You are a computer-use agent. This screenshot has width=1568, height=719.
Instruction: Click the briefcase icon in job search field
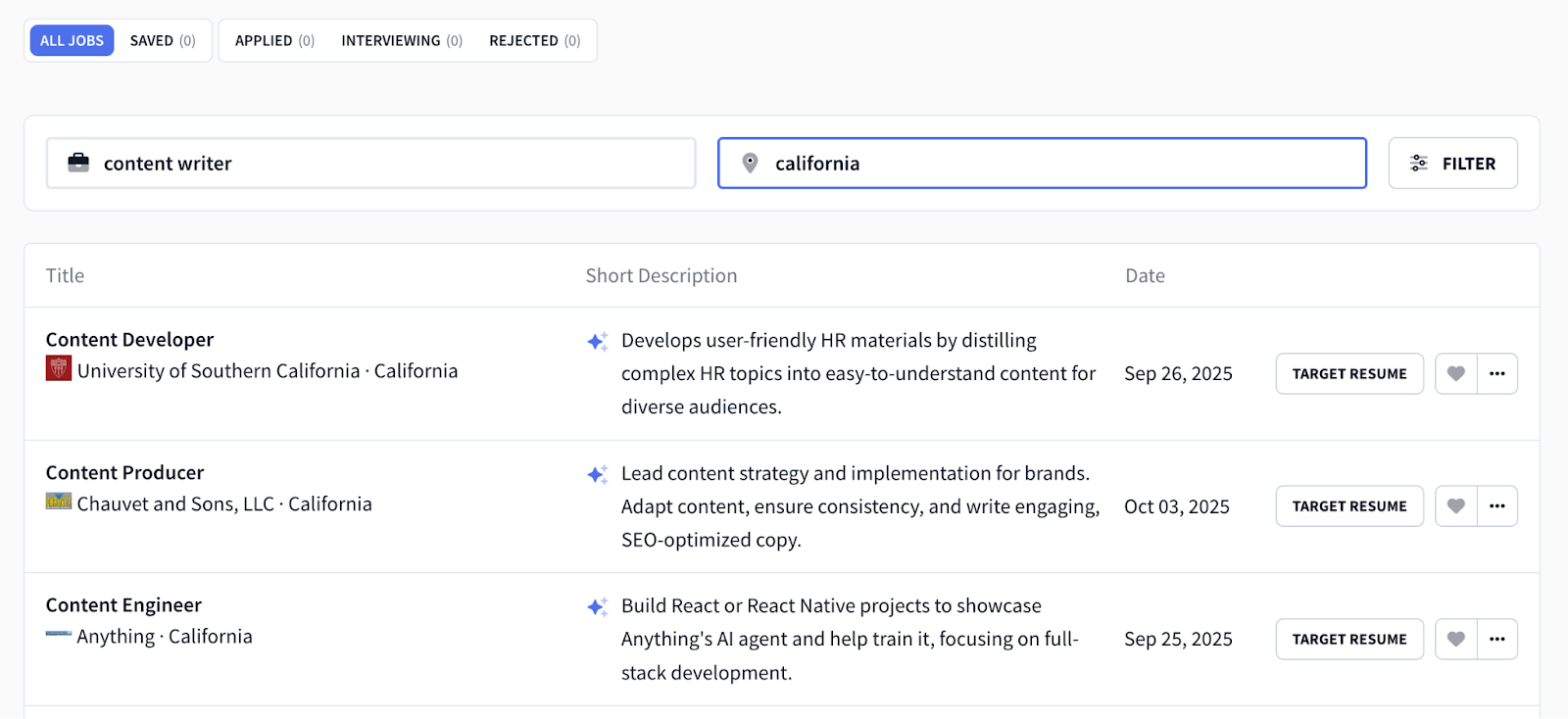(x=78, y=163)
